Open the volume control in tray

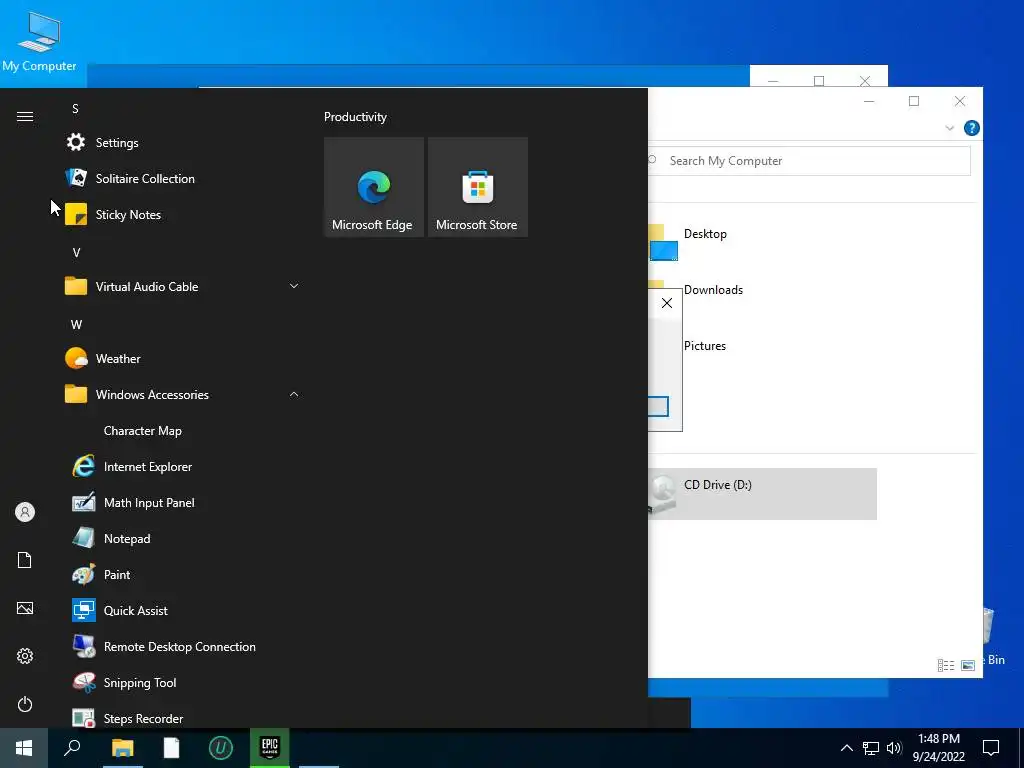point(894,748)
